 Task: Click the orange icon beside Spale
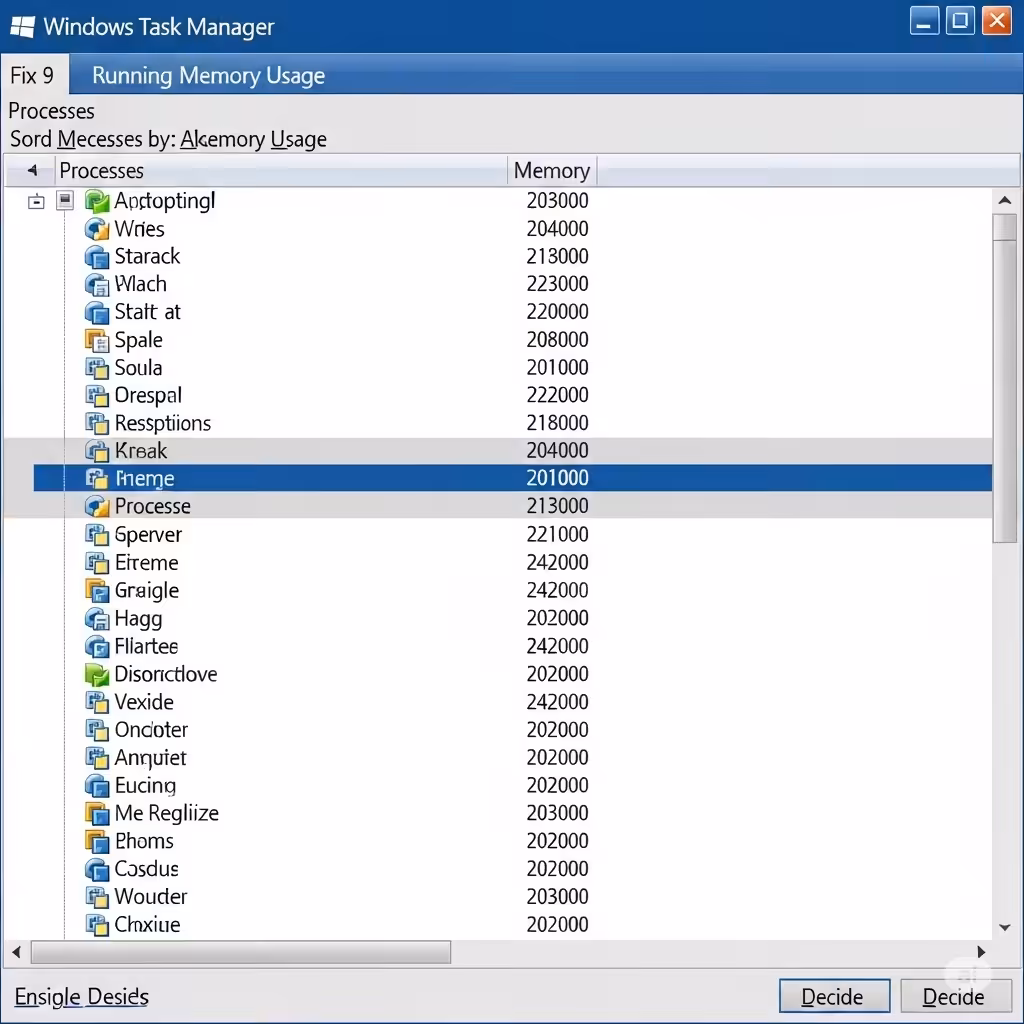[97, 340]
